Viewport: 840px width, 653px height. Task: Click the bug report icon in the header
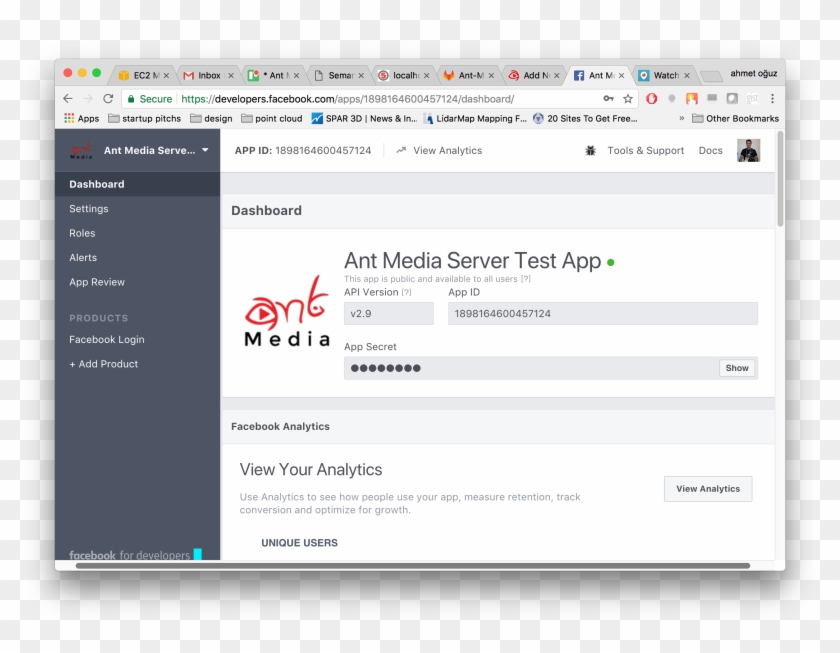pyautogui.click(x=590, y=150)
